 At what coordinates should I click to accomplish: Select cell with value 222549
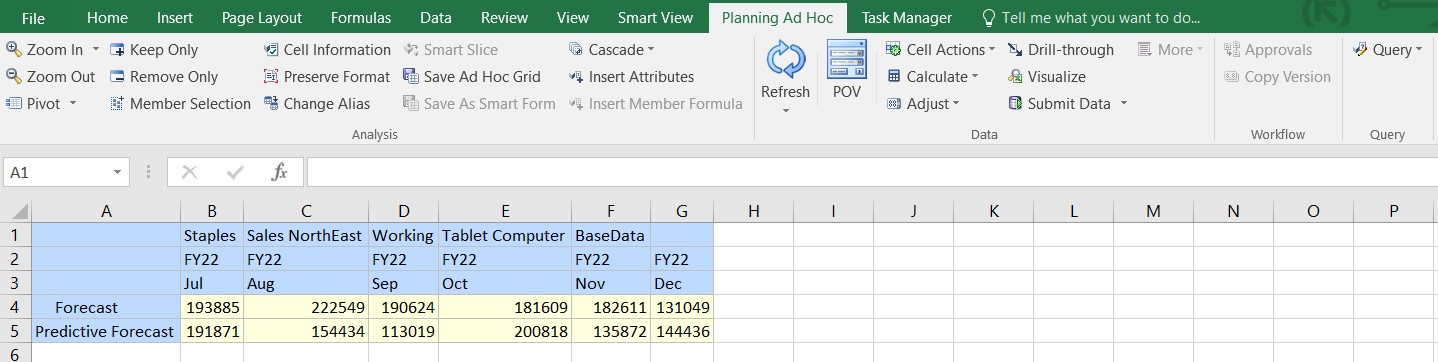click(x=306, y=307)
